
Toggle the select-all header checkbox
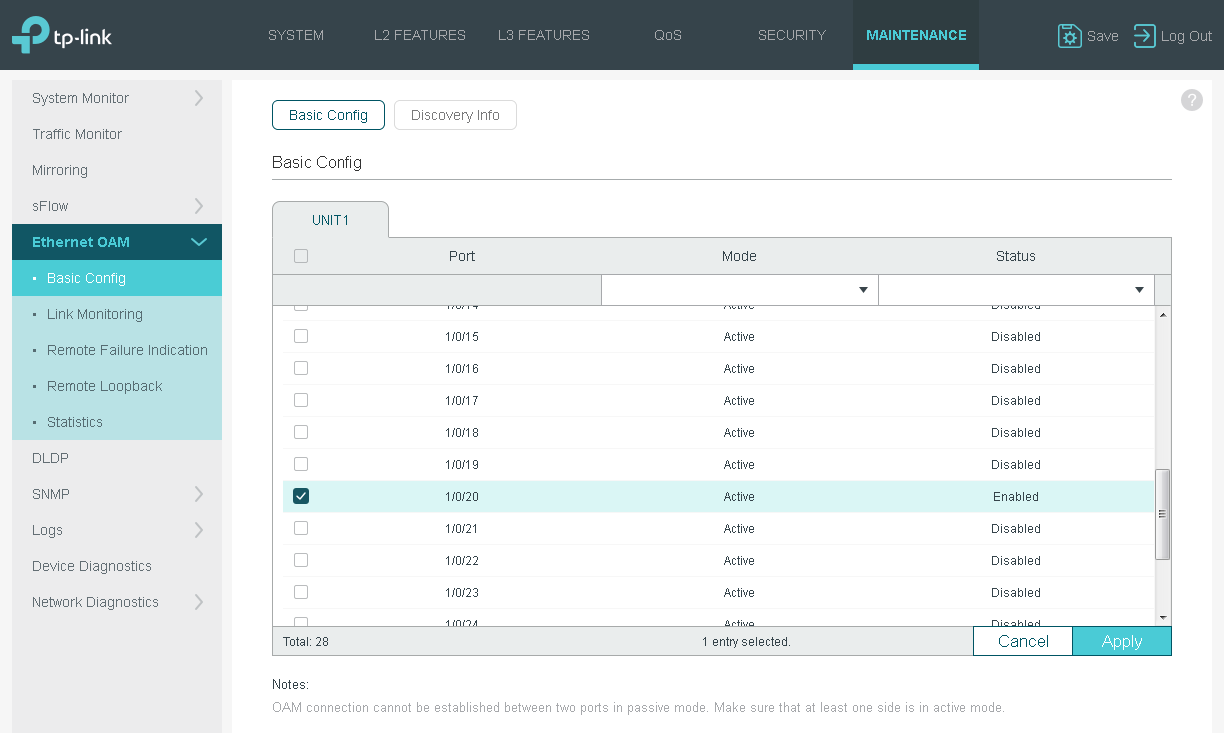click(301, 256)
